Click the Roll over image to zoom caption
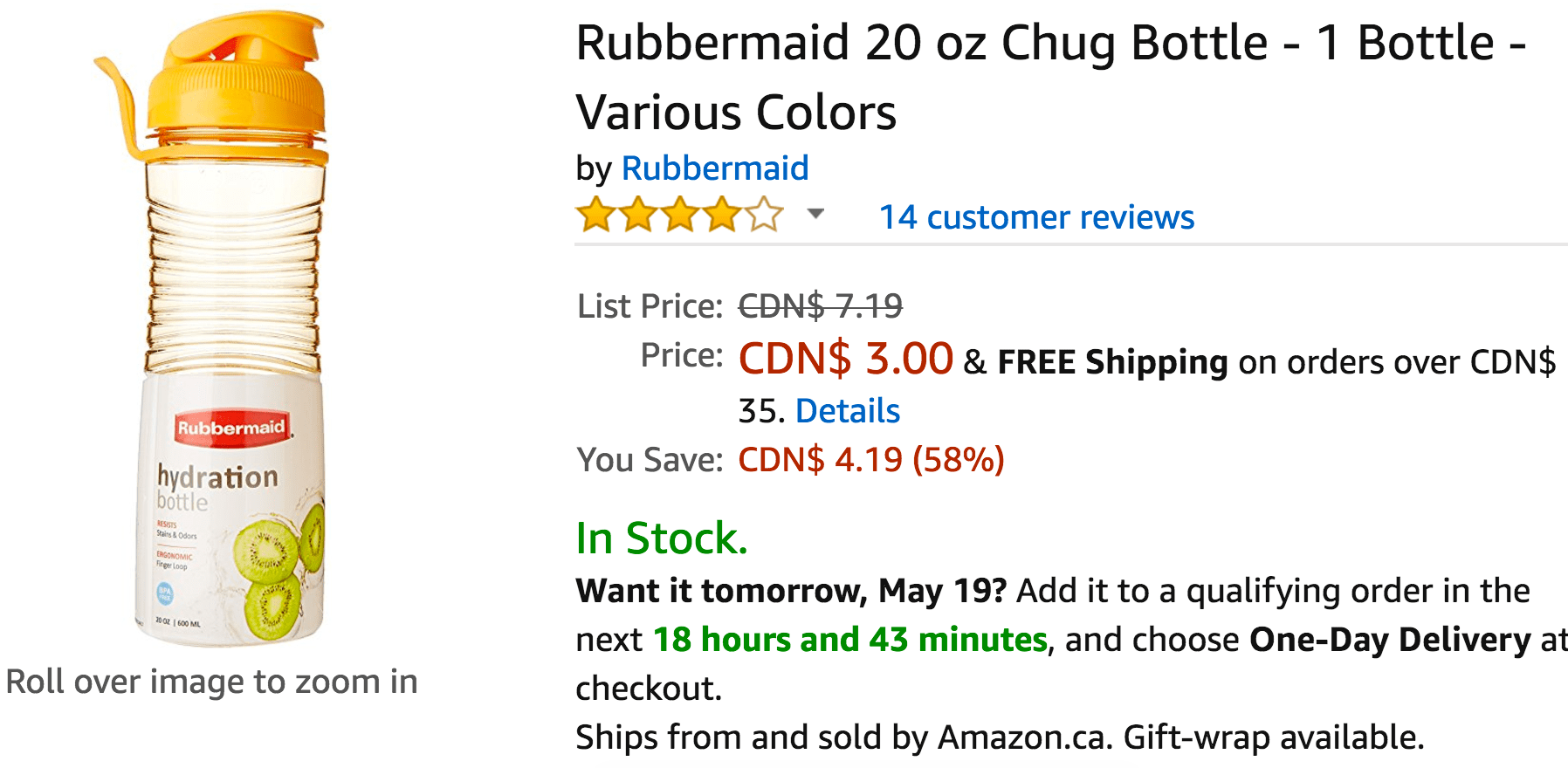 point(212,682)
